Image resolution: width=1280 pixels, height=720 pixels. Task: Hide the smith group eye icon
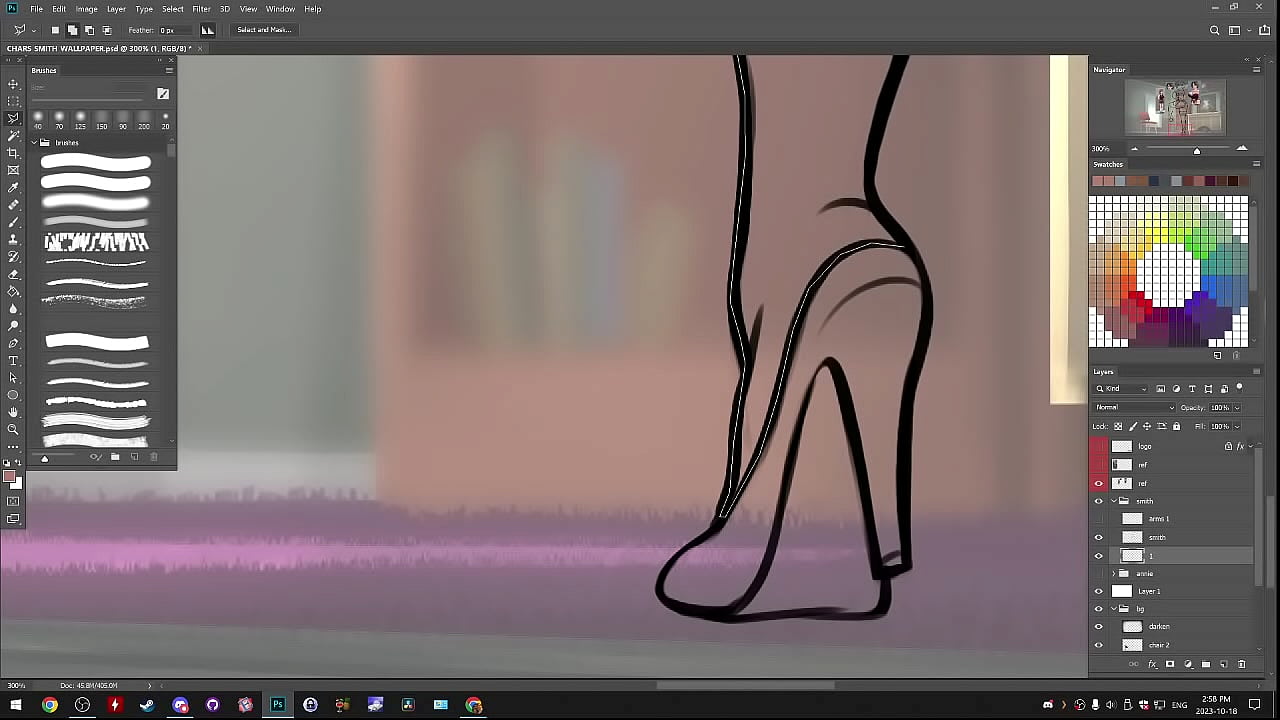1099,501
